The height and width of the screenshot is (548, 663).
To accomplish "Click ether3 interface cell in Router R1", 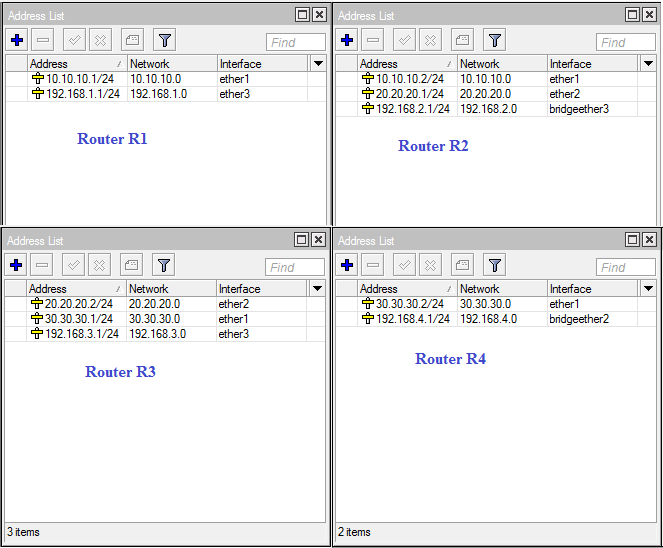I will click(263, 94).
